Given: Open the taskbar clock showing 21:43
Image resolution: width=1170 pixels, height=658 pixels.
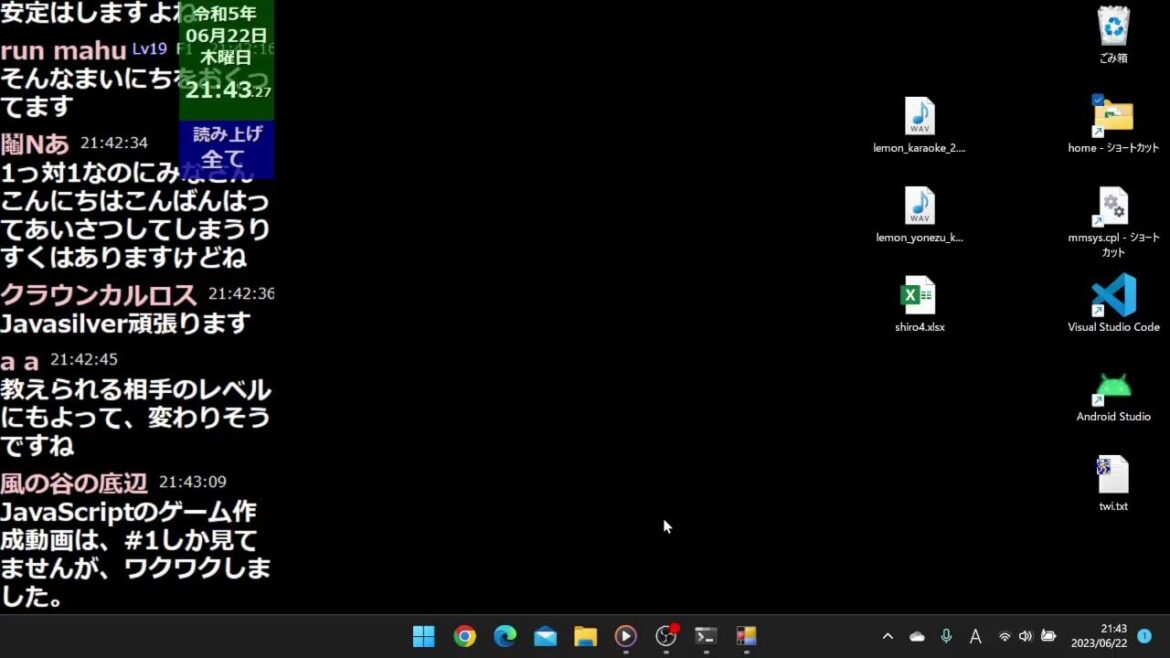Looking at the screenshot, I should click(1099, 636).
